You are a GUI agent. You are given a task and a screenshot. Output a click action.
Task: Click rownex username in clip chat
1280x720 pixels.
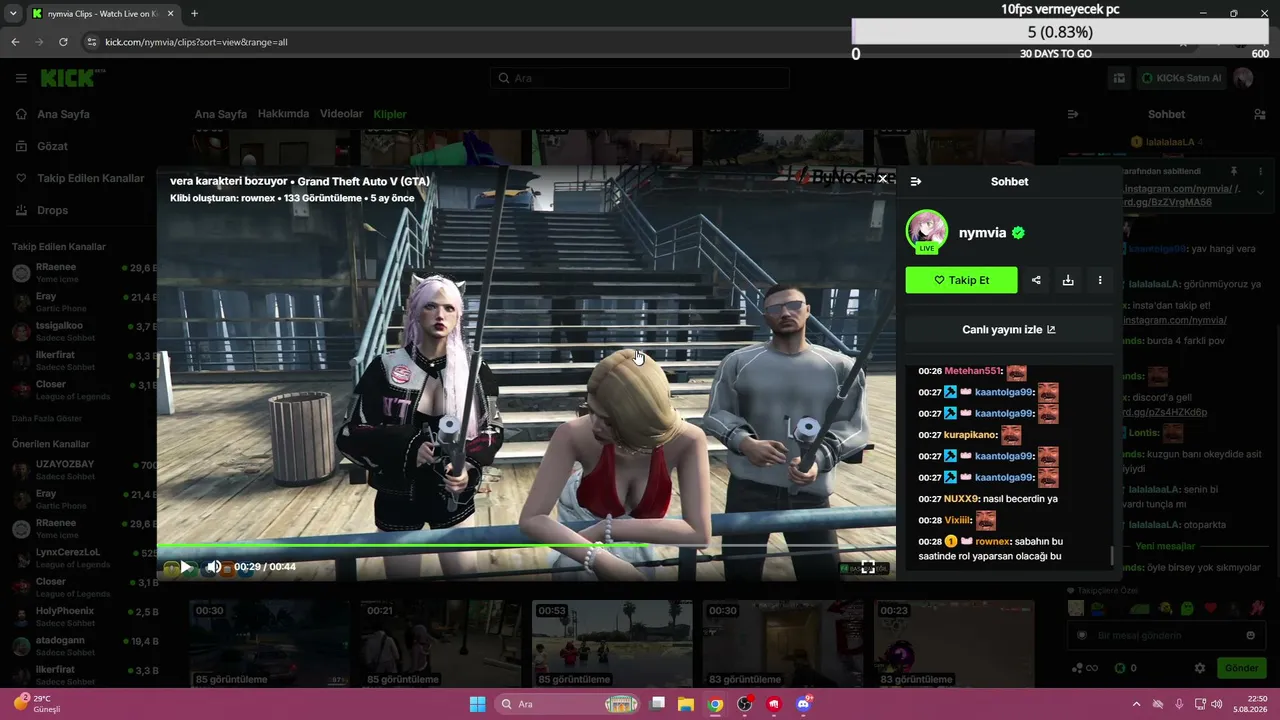point(992,541)
